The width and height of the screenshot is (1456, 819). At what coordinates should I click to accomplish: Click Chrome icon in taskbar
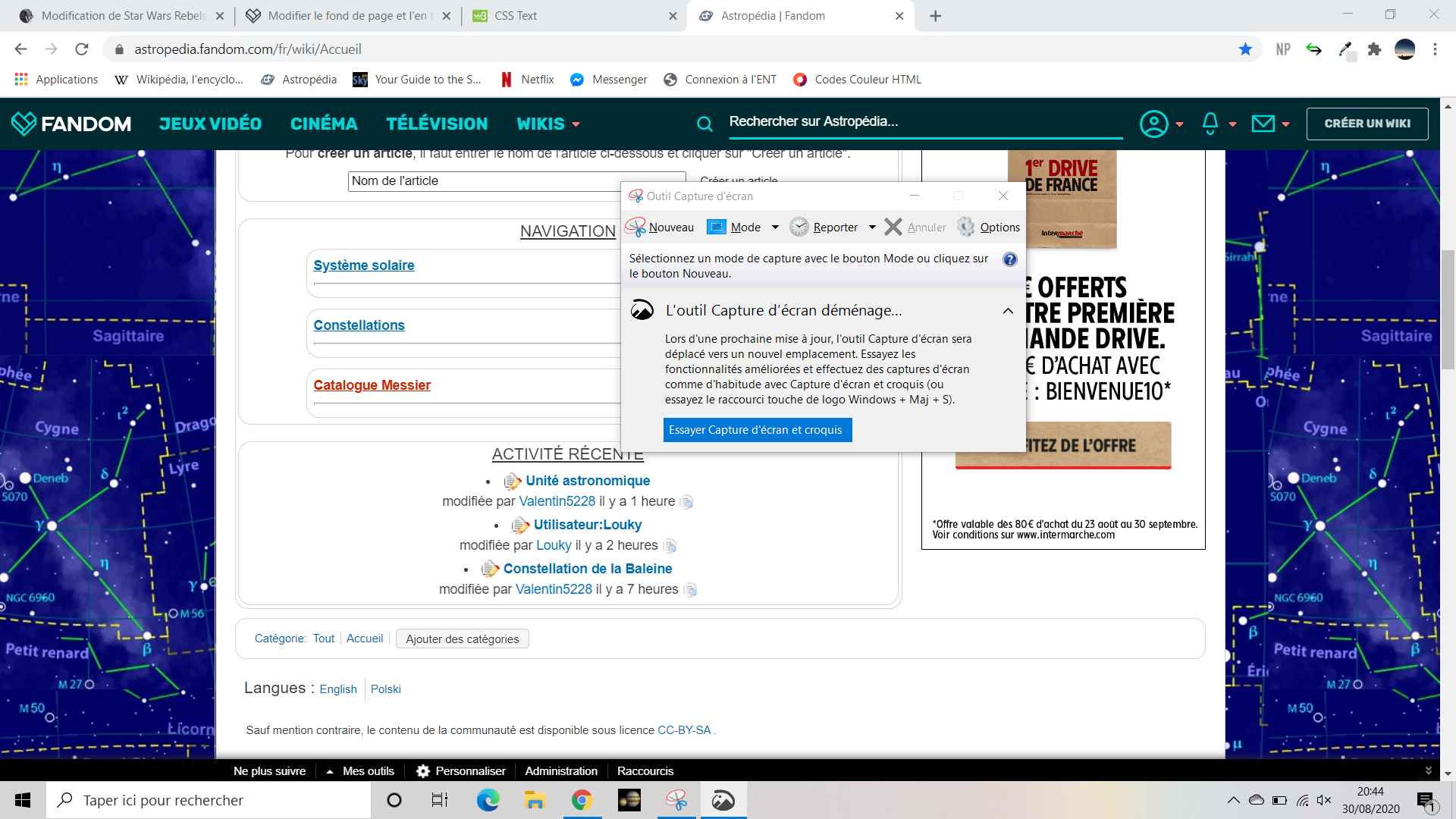582,800
